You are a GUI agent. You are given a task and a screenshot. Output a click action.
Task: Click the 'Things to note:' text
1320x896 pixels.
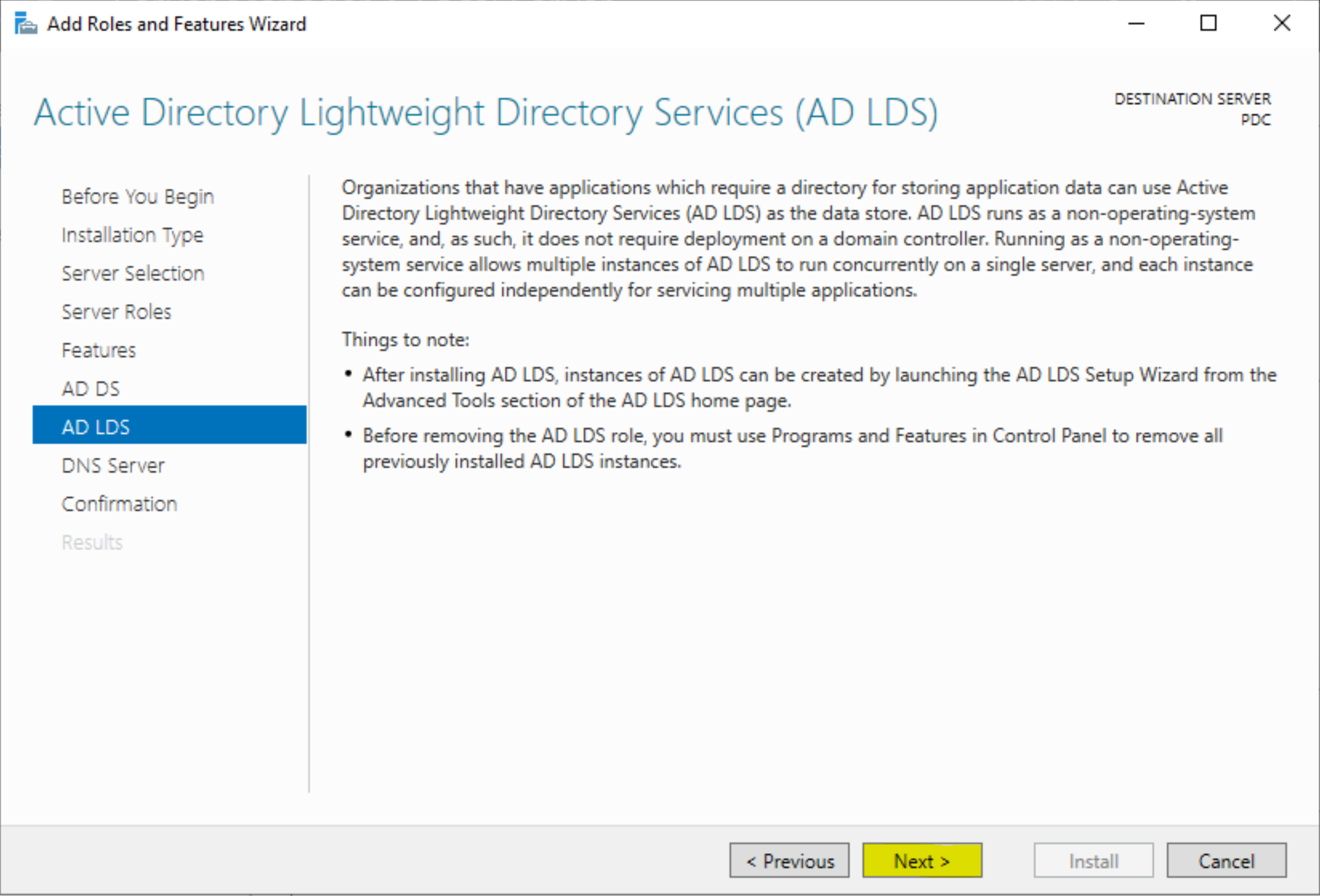coord(405,339)
